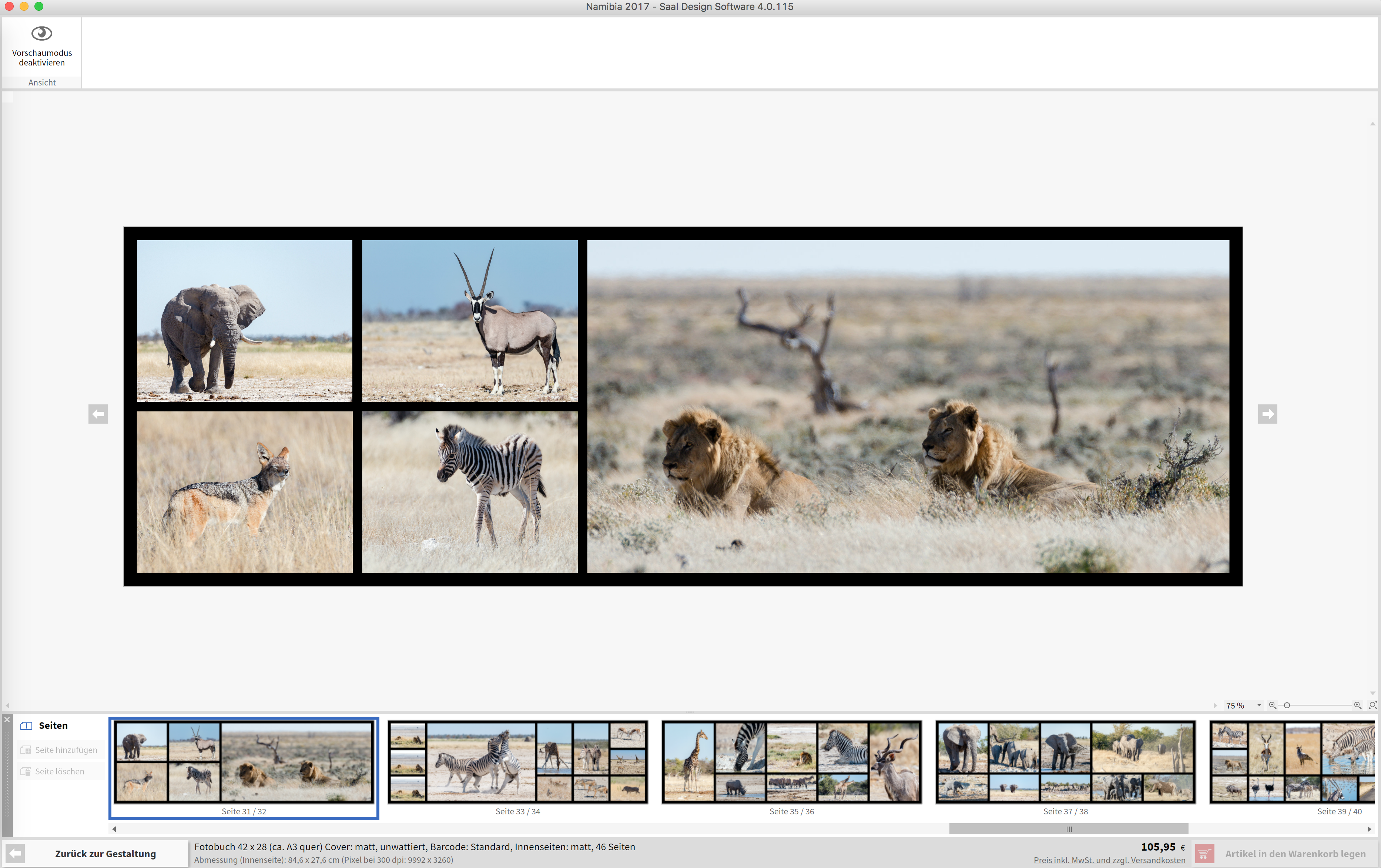
Task: Click the zoom out magnifier icon
Action: tap(1272, 705)
